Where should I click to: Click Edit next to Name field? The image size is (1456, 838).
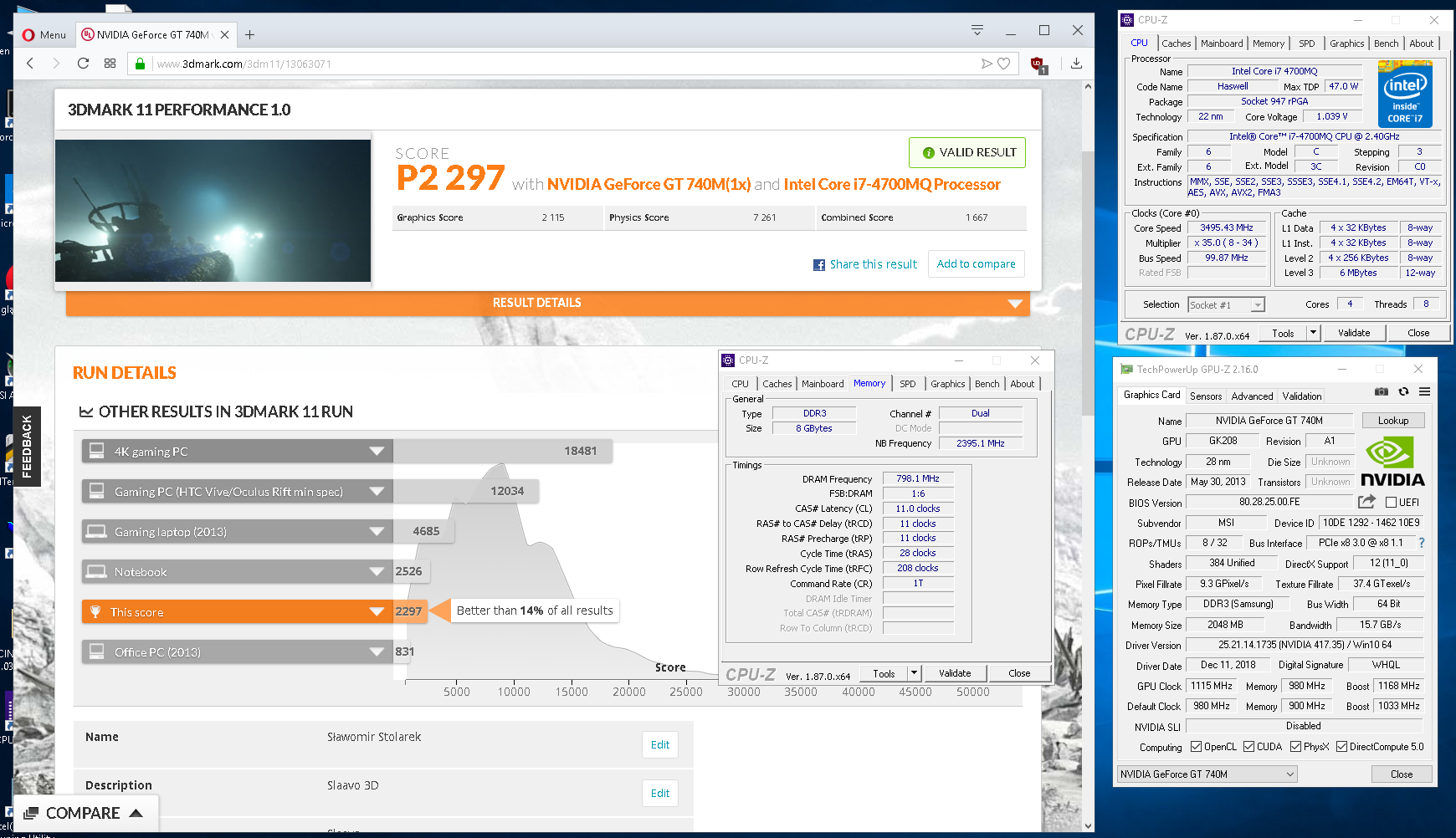tap(660, 744)
